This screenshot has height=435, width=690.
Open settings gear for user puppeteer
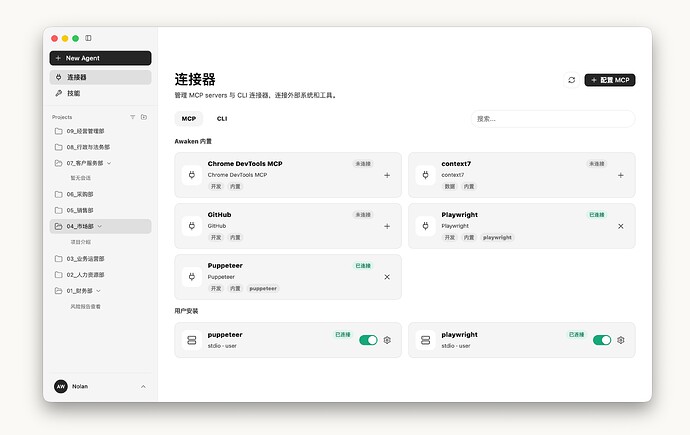coord(387,340)
